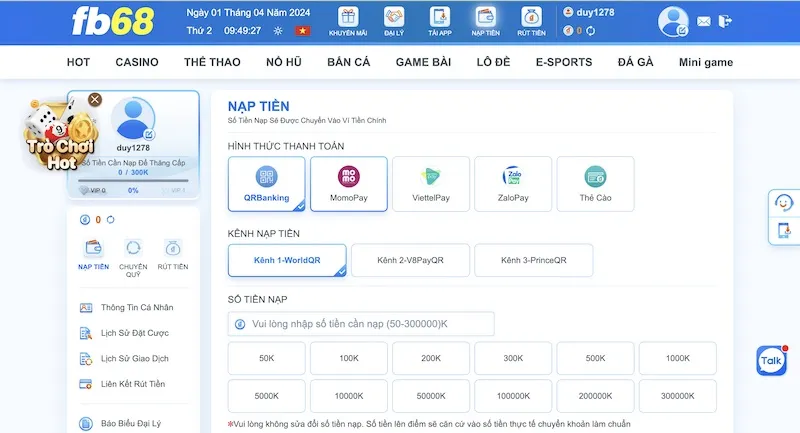The width and height of the screenshot is (800, 433).
Task: Open the NỔ HŨ menu category
Action: click(285, 62)
